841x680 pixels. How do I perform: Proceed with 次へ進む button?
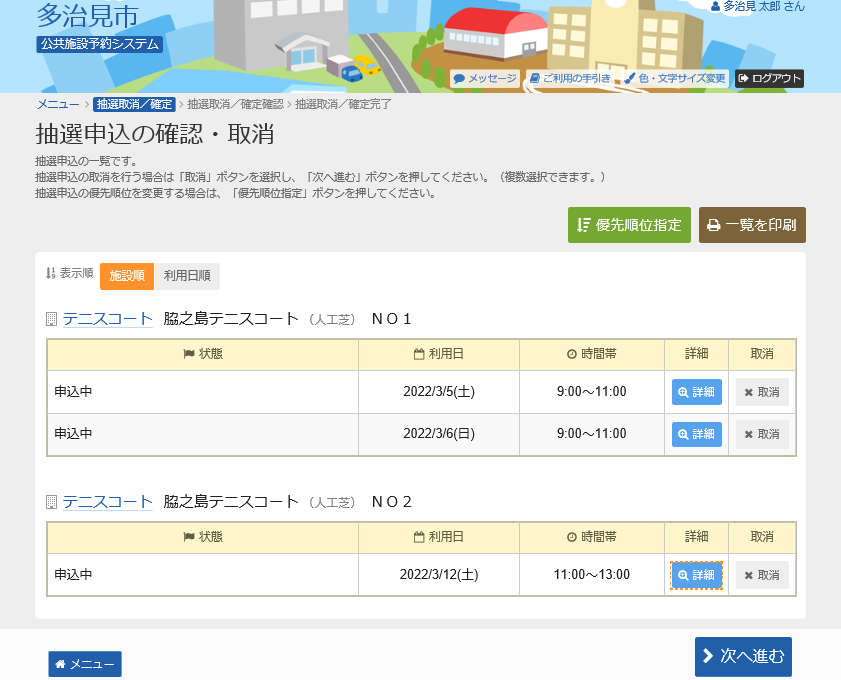click(743, 656)
